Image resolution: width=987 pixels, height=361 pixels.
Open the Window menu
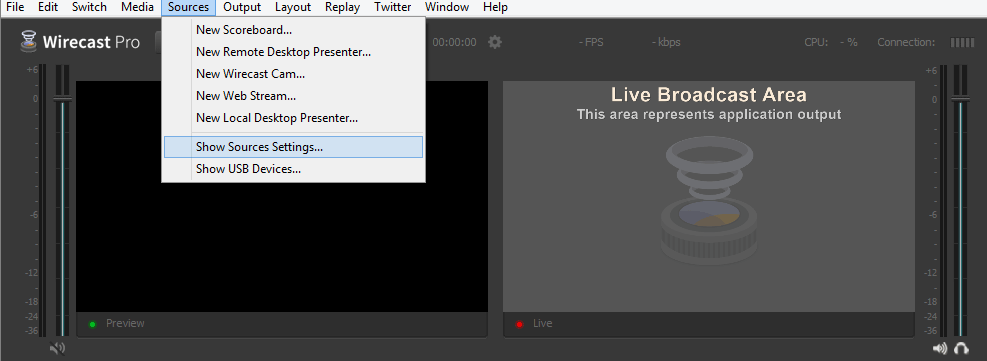tap(446, 8)
